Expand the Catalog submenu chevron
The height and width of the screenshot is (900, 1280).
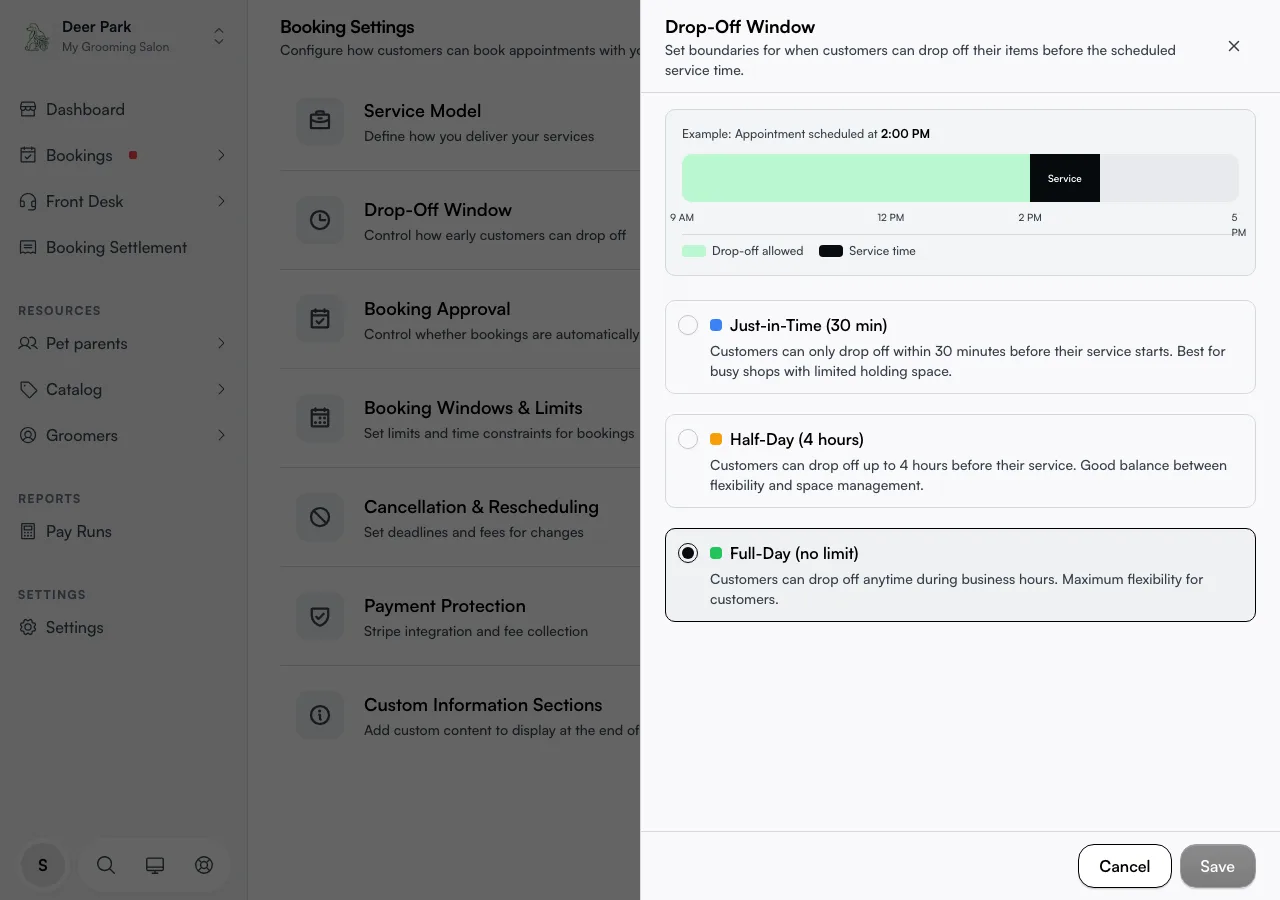pos(221,390)
